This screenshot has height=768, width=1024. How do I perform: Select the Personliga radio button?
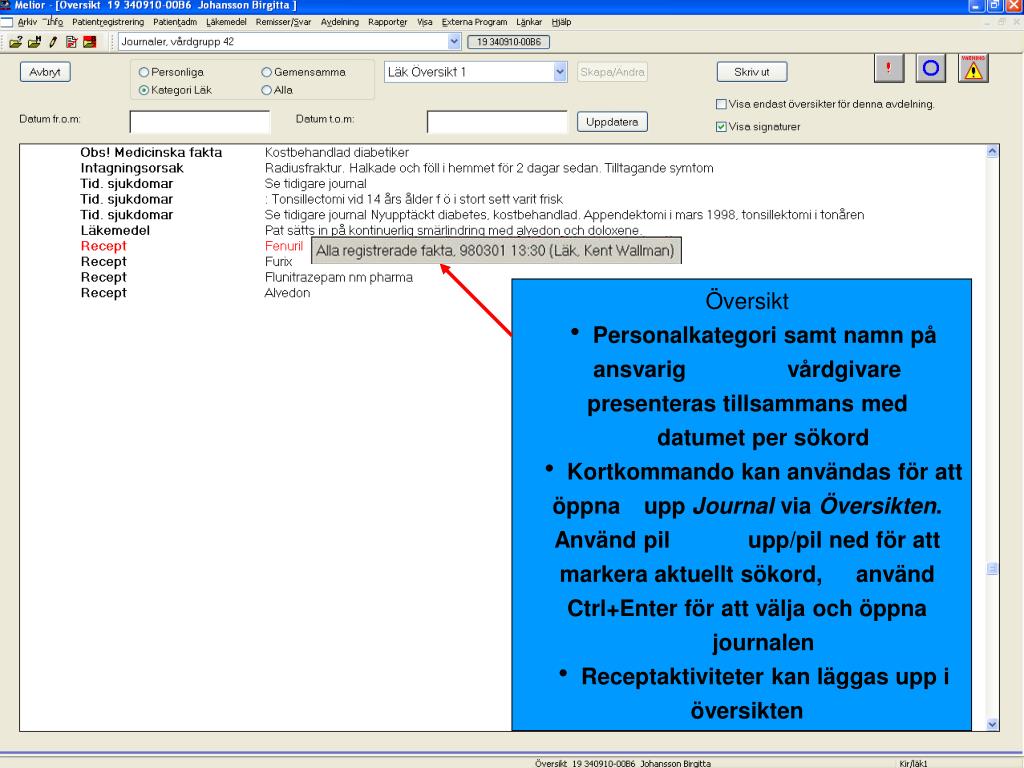click(x=144, y=72)
